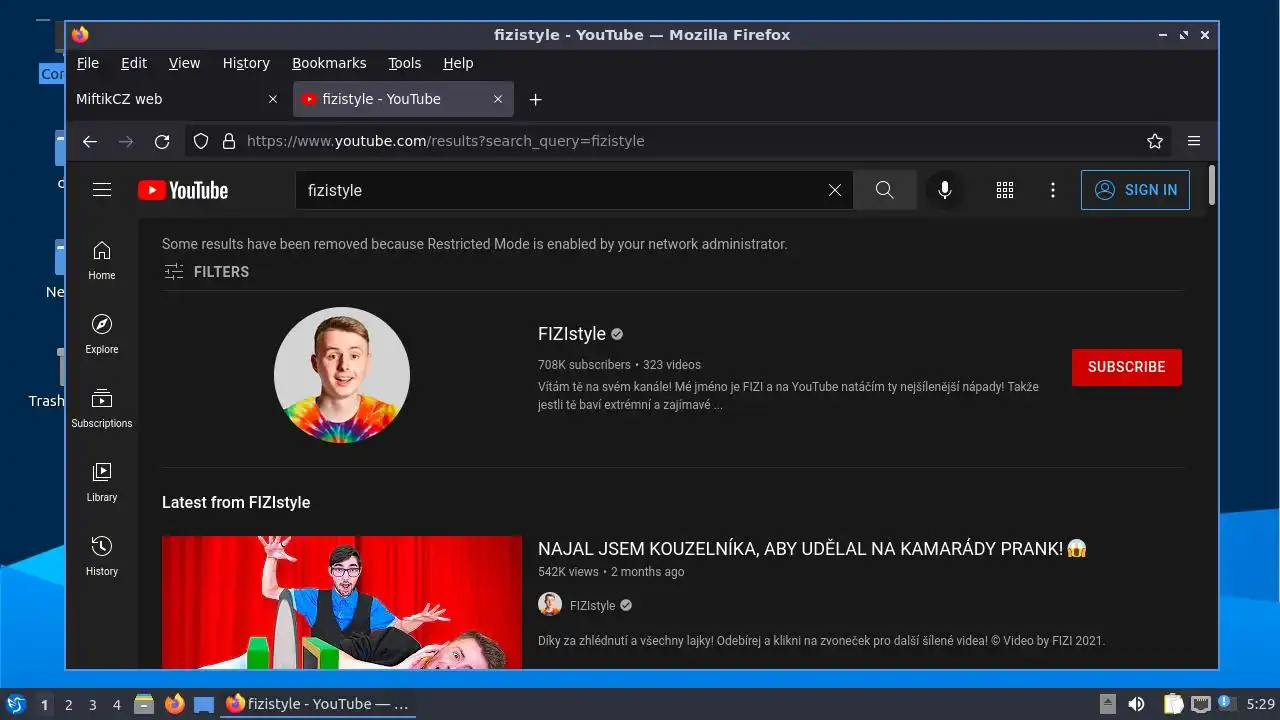Close the MiftikCZ web tab
The image size is (1280, 720).
pyautogui.click(x=273, y=99)
